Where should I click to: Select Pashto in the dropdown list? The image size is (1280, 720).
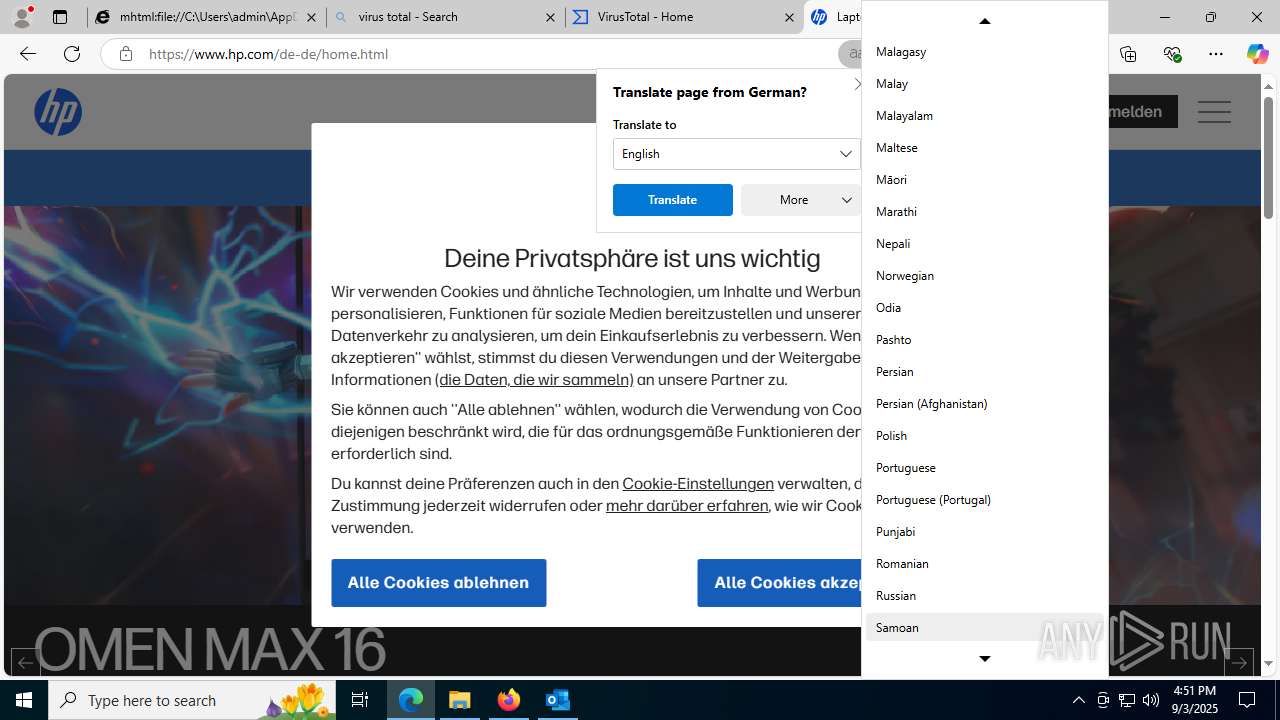pyautogui.click(x=984, y=339)
